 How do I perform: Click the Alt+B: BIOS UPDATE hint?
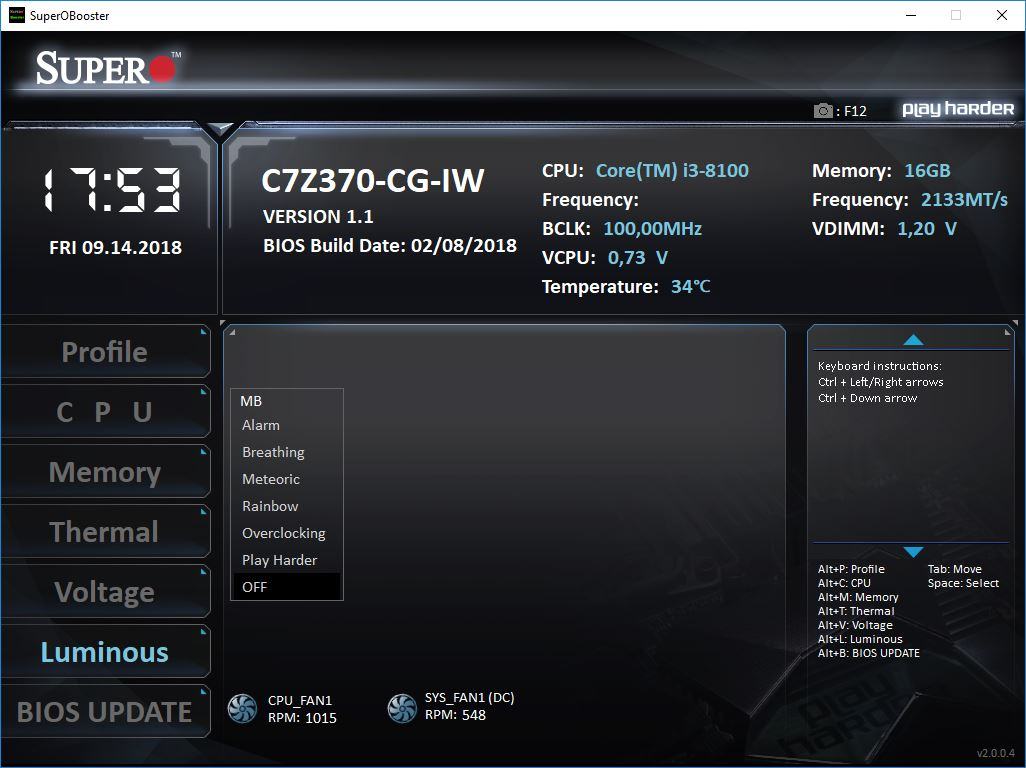pyautogui.click(x=869, y=653)
